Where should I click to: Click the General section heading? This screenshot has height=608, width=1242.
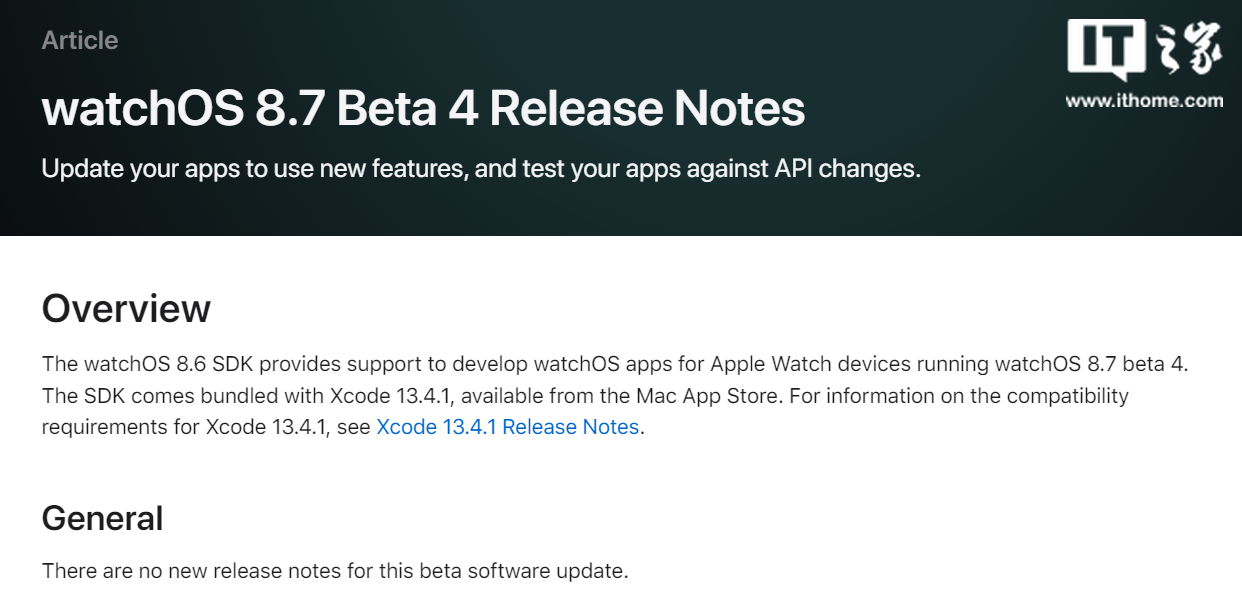[102, 518]
